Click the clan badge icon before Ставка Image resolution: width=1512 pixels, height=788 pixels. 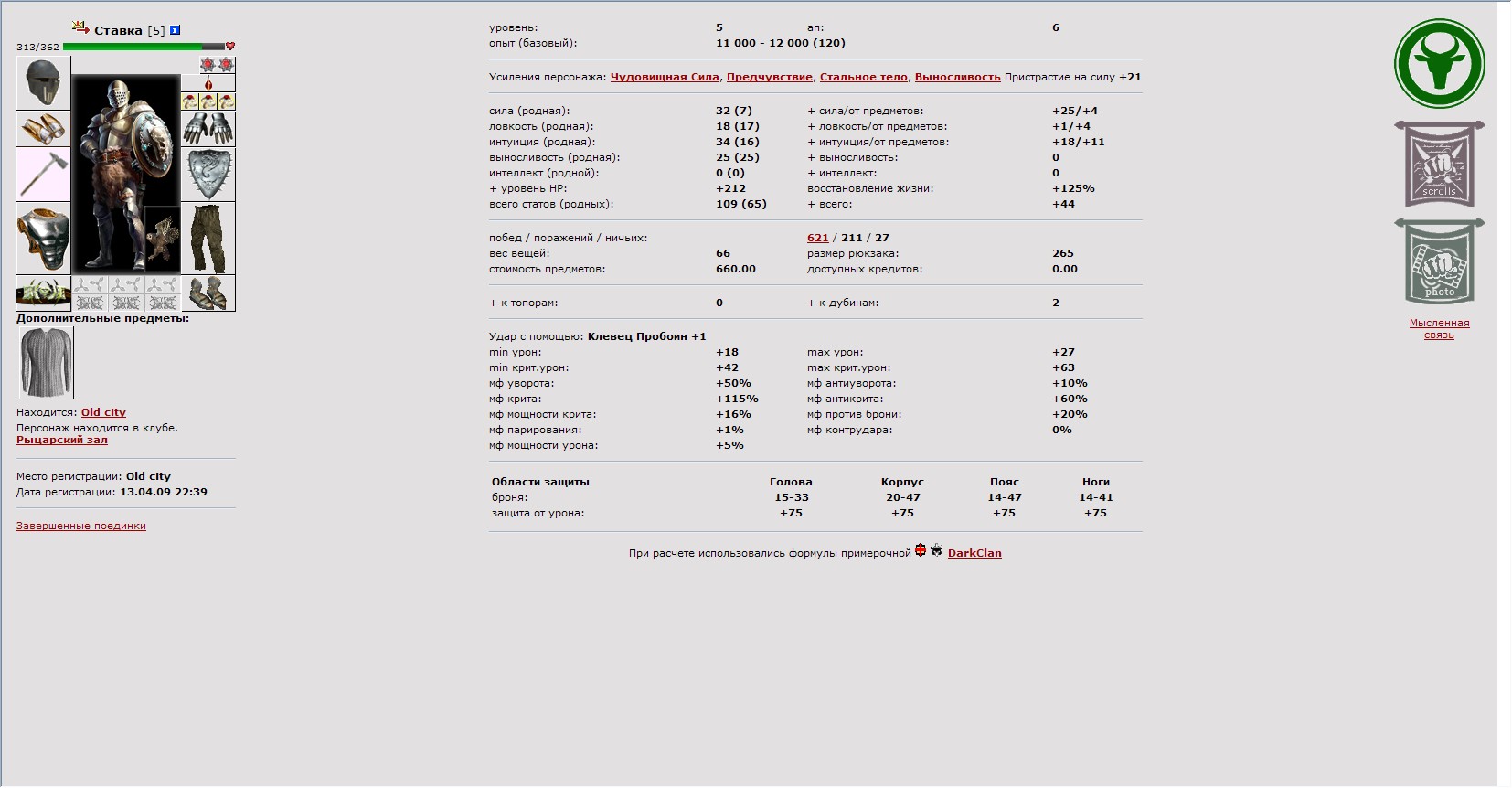point(80,27)
